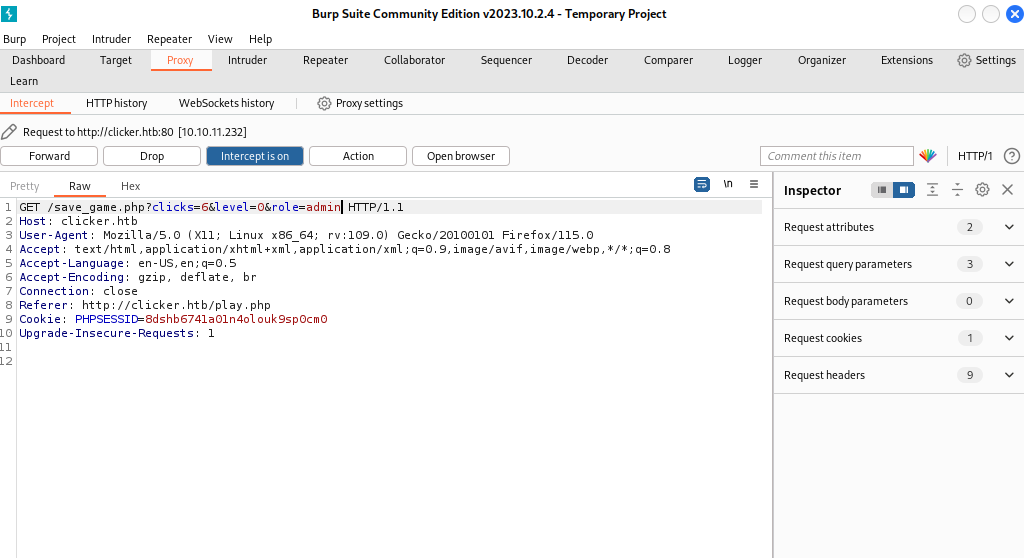Toggle word wrap in message editor
This screenshot has width=1024, height=558.
pos(702,185)
